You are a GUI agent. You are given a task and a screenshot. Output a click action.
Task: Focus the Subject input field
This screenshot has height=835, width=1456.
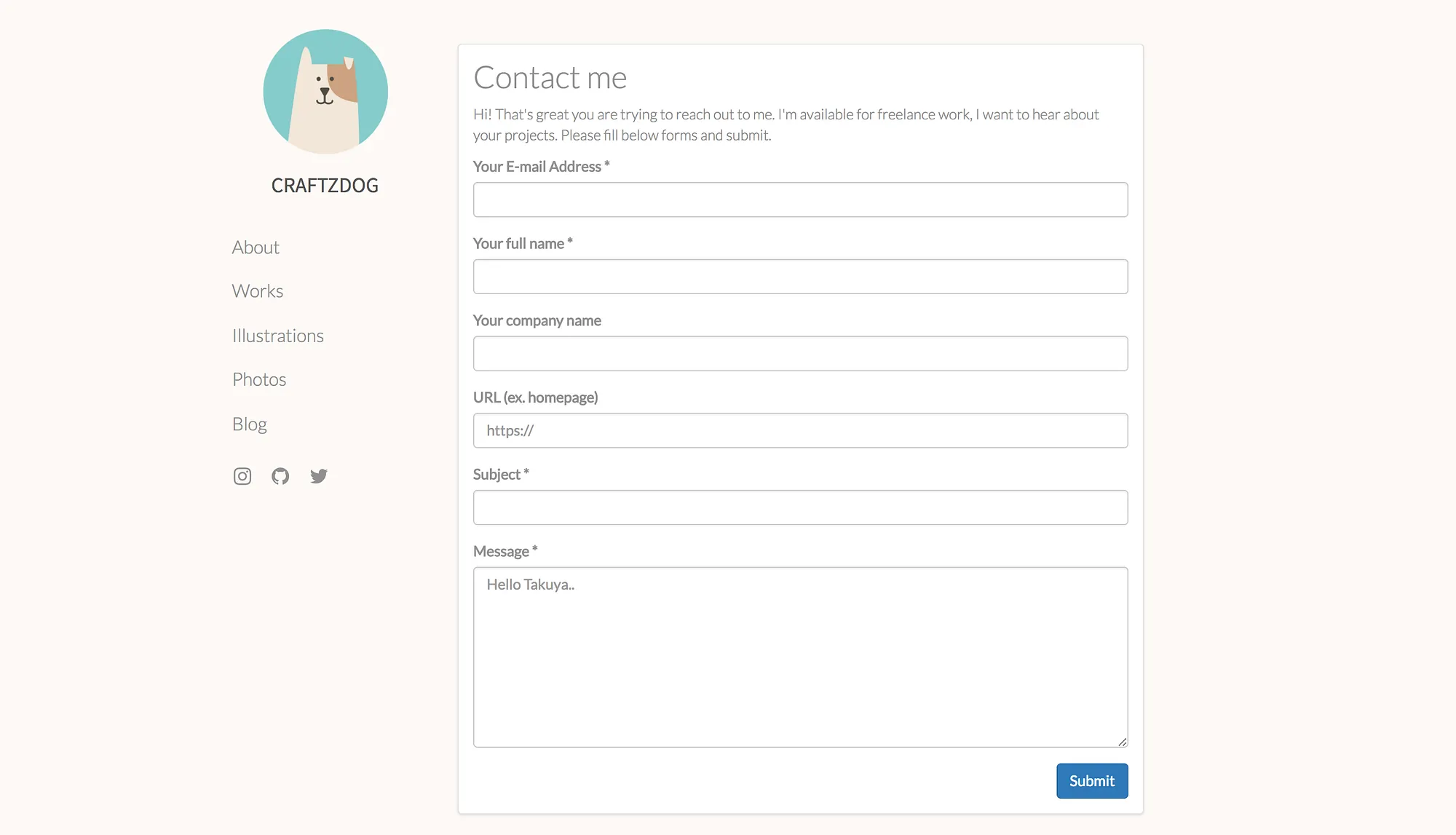(x=801, y=507)
